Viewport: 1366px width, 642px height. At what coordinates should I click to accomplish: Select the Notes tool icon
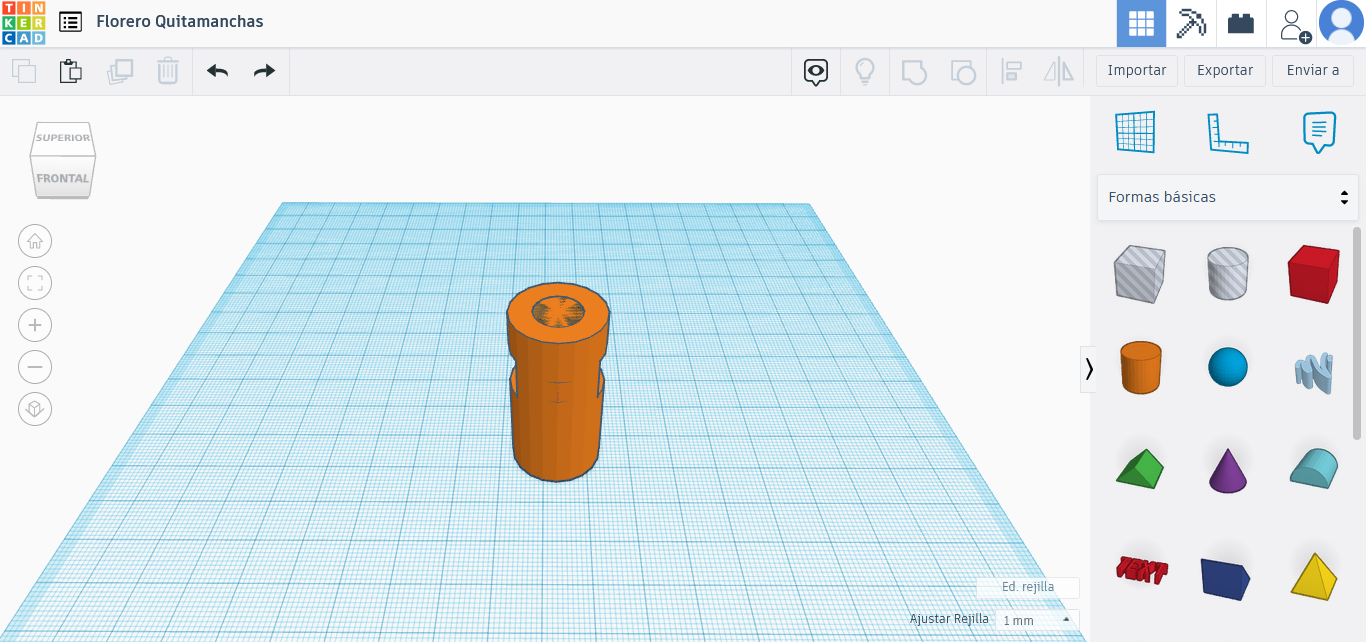(x=1319, y=132)
